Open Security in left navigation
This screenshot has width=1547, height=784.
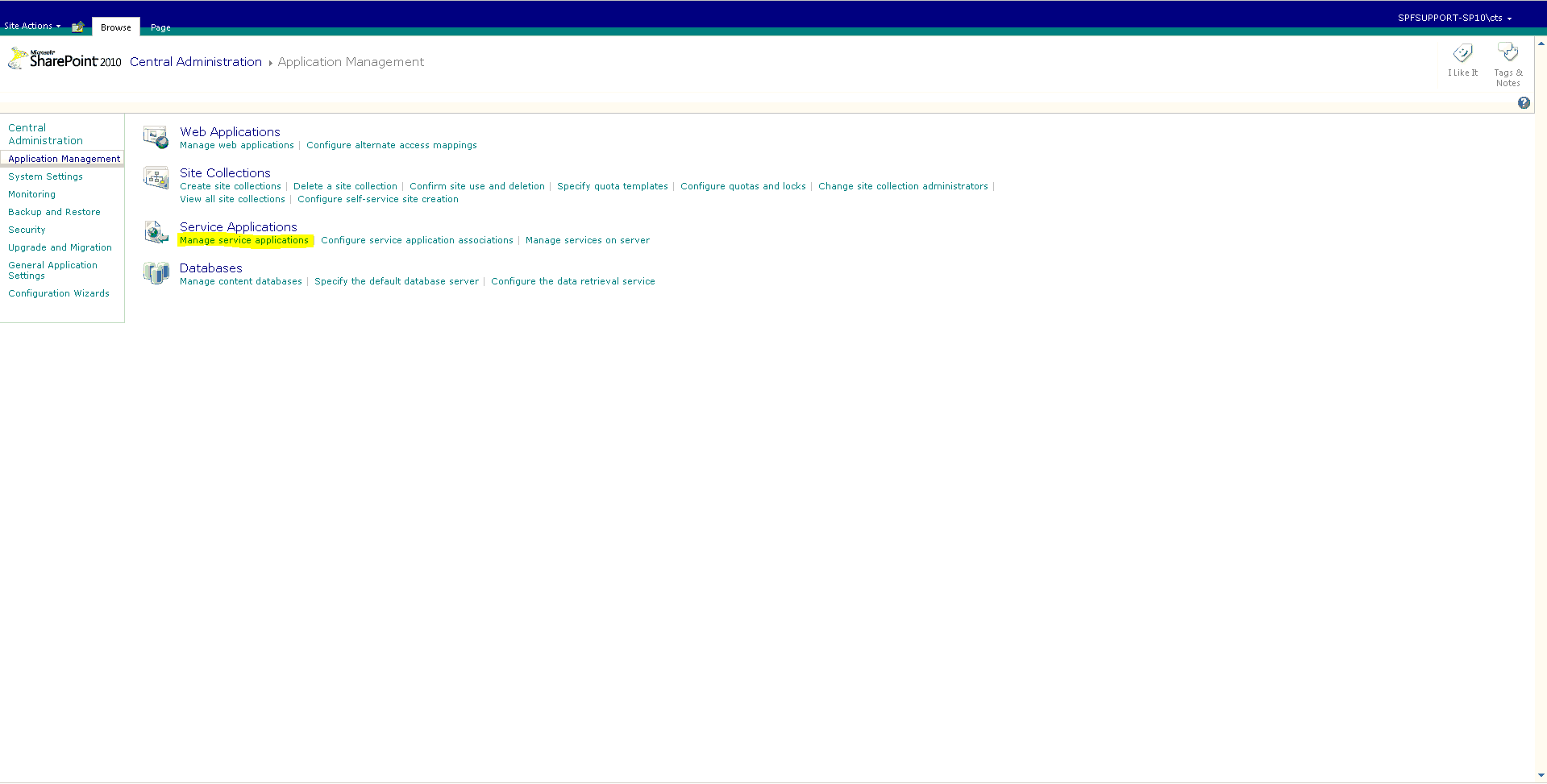tap(27, 230)
